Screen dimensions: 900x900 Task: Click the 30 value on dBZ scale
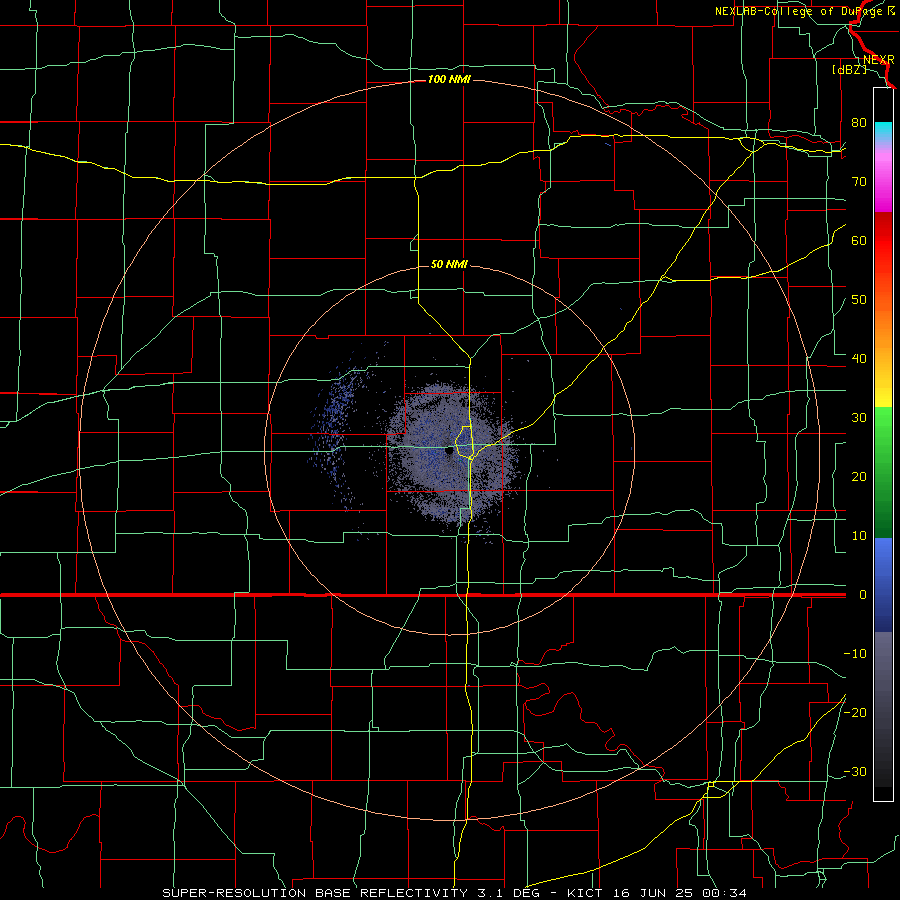(859, 418)
